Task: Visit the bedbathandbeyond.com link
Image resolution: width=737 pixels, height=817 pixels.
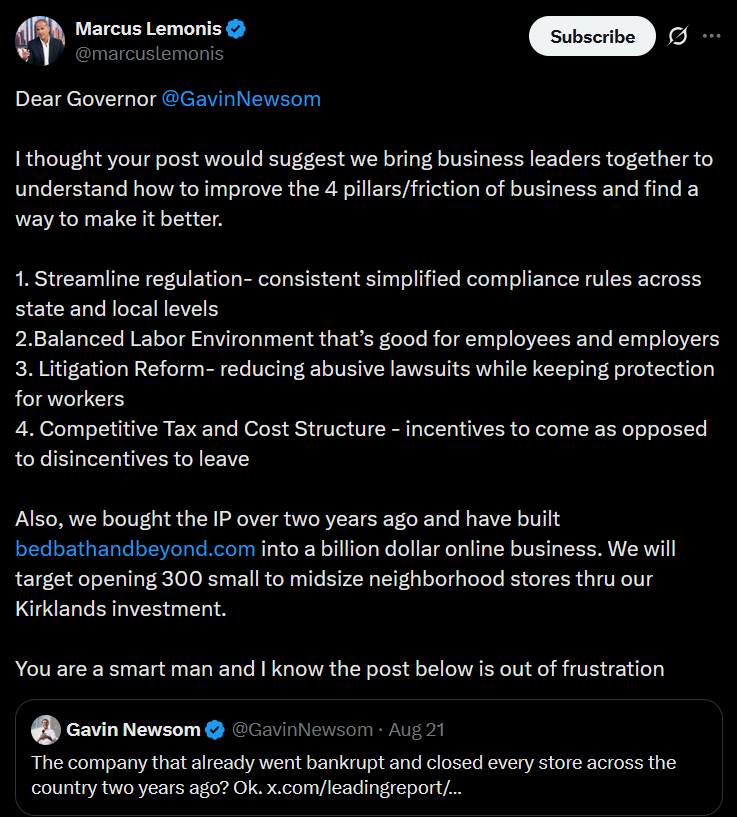Action: click(135, 548)
